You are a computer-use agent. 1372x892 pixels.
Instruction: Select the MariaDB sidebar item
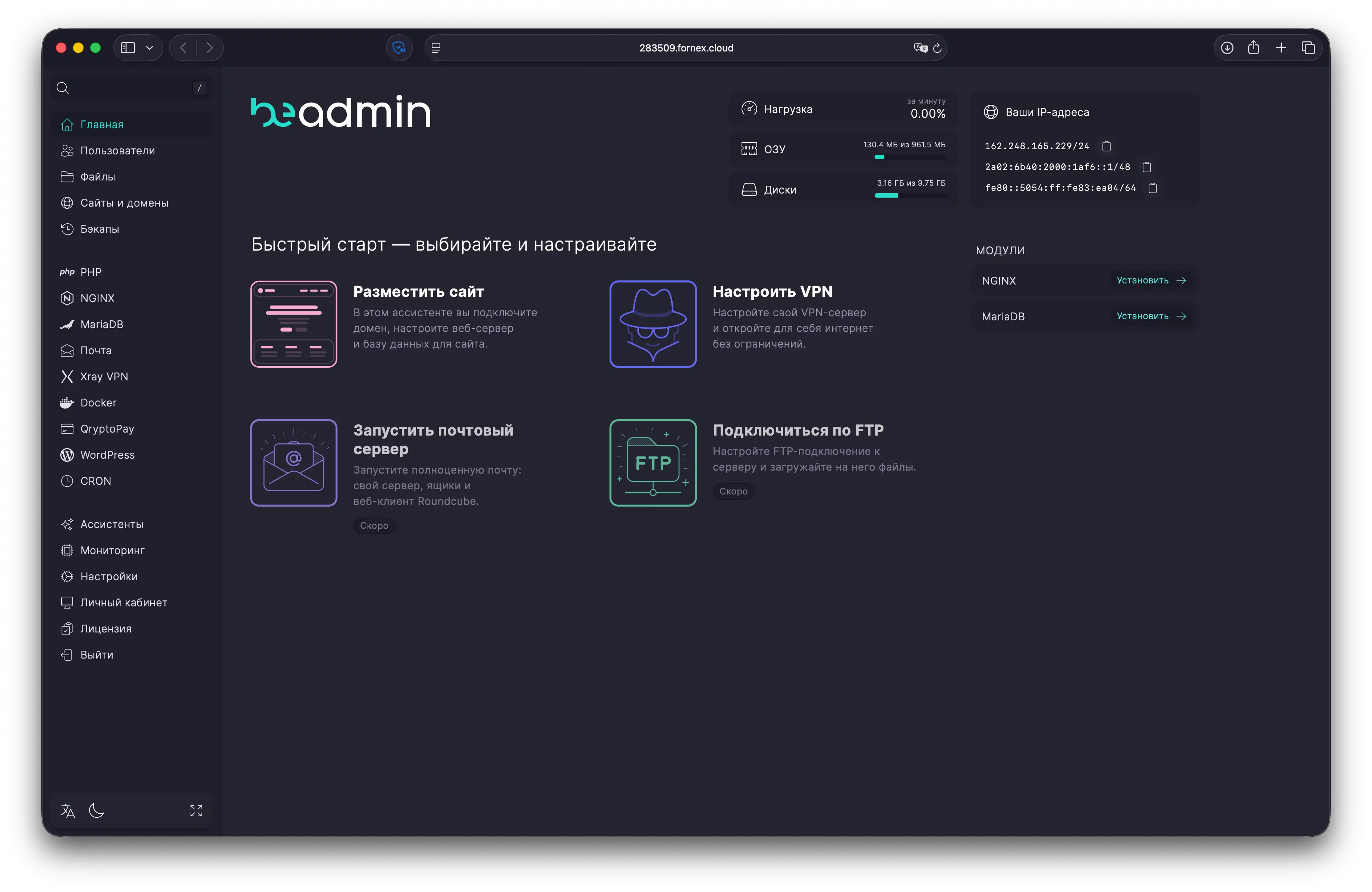point(101,324)
